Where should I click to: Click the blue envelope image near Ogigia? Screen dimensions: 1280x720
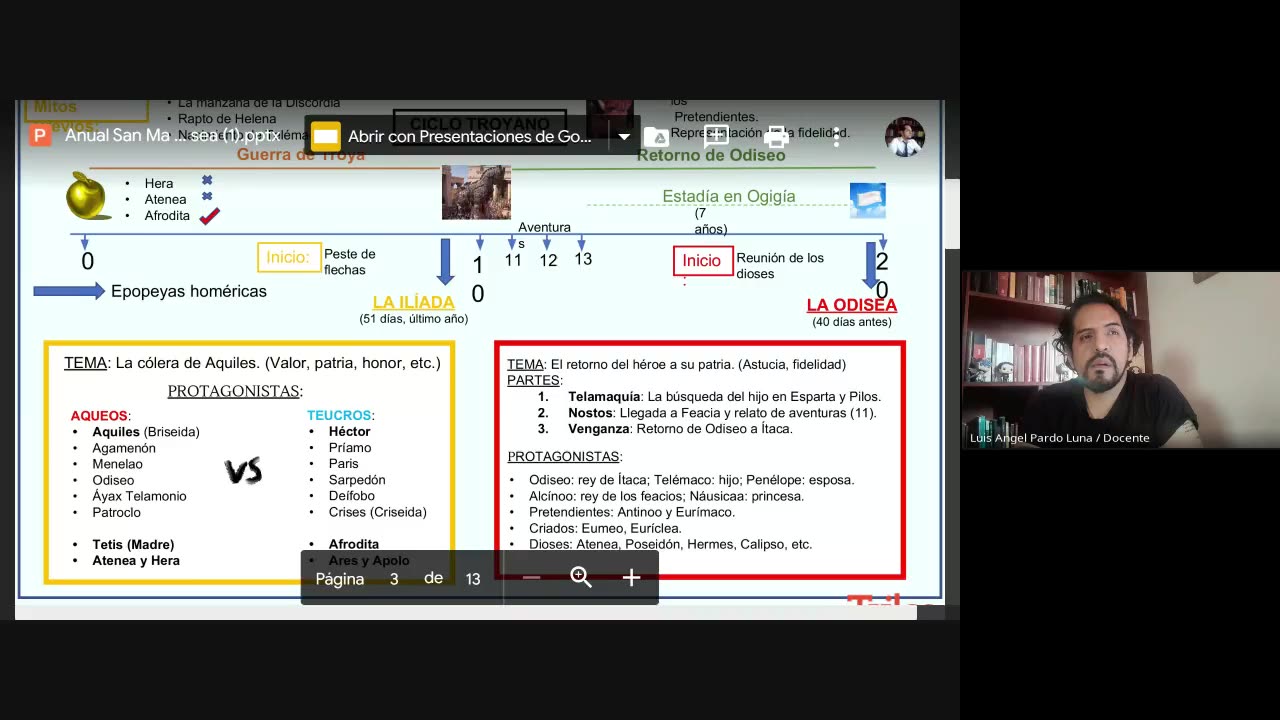tap(867, 199)
